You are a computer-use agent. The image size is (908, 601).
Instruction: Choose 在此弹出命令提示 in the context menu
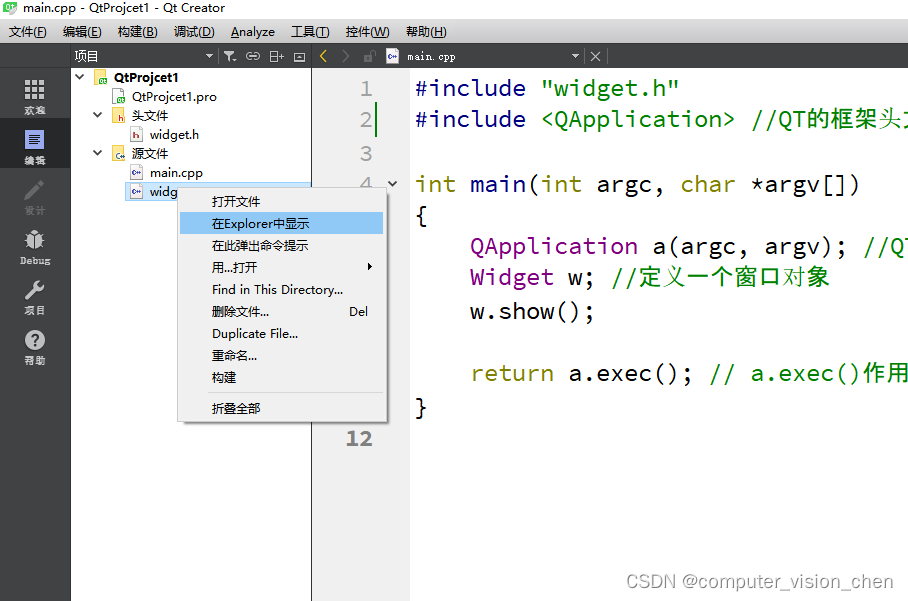pos(281,245)
